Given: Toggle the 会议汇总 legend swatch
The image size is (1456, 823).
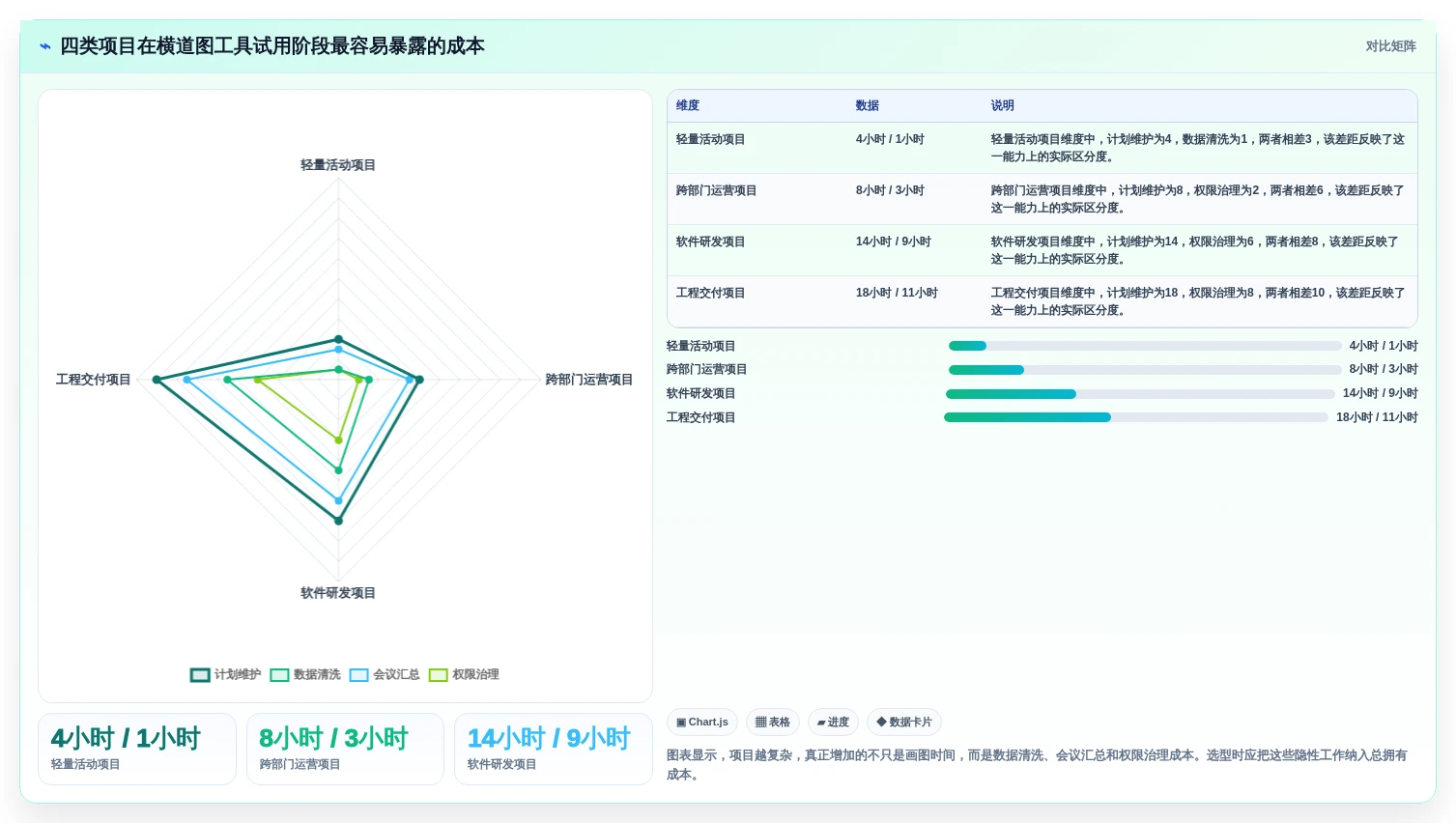Looking at the screenshot, I should pos(358,675).
